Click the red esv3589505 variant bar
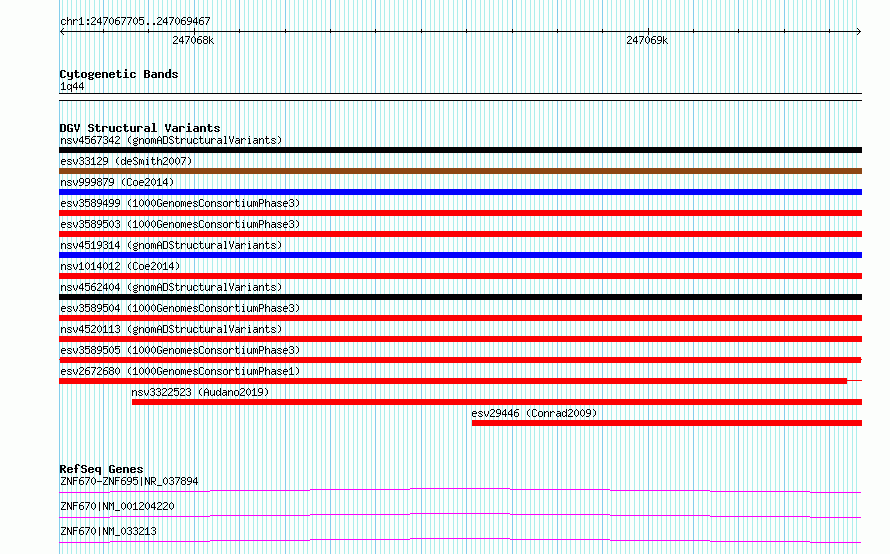 460,360
